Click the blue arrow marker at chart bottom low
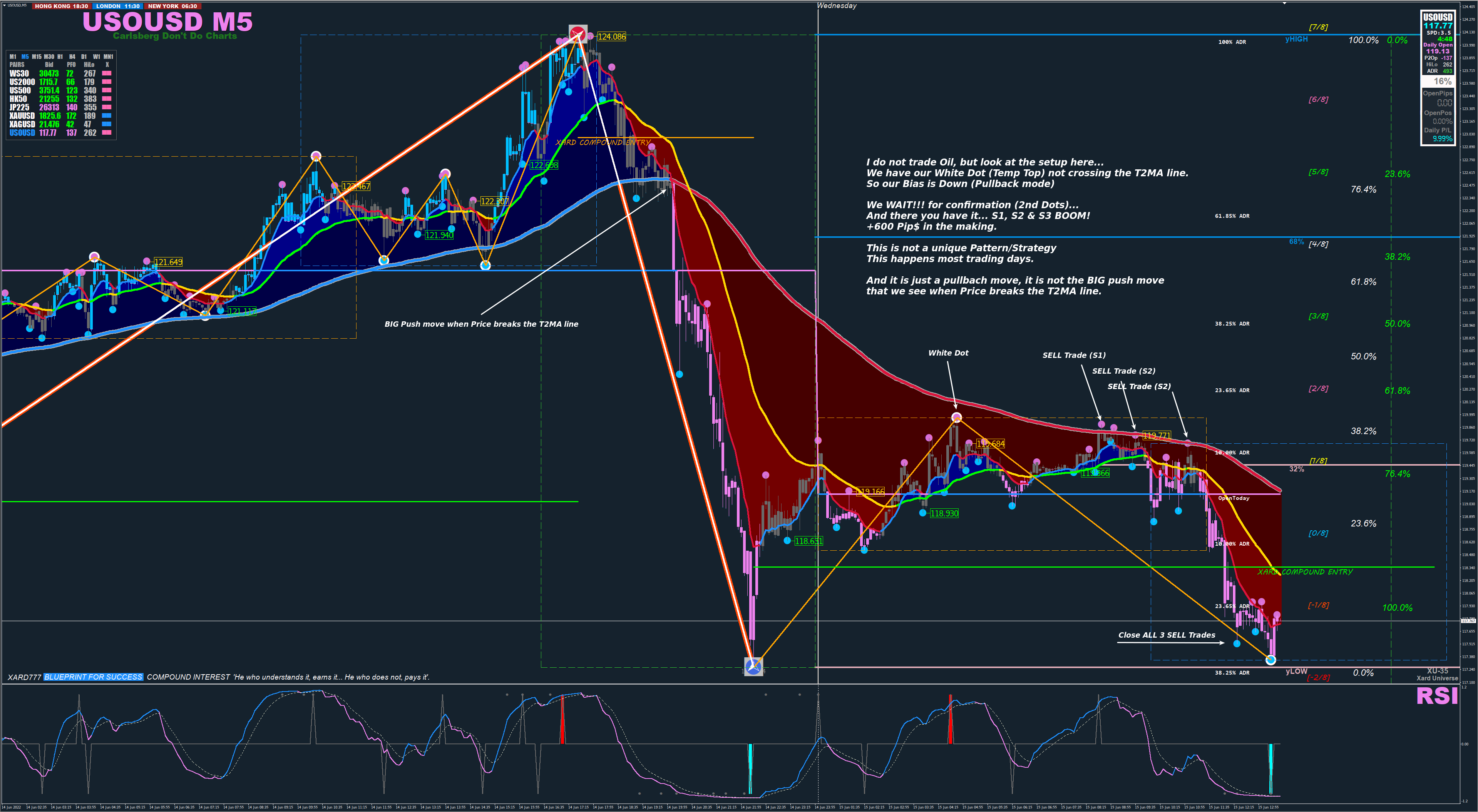The image size is (1478, 812). pos(753,666)
